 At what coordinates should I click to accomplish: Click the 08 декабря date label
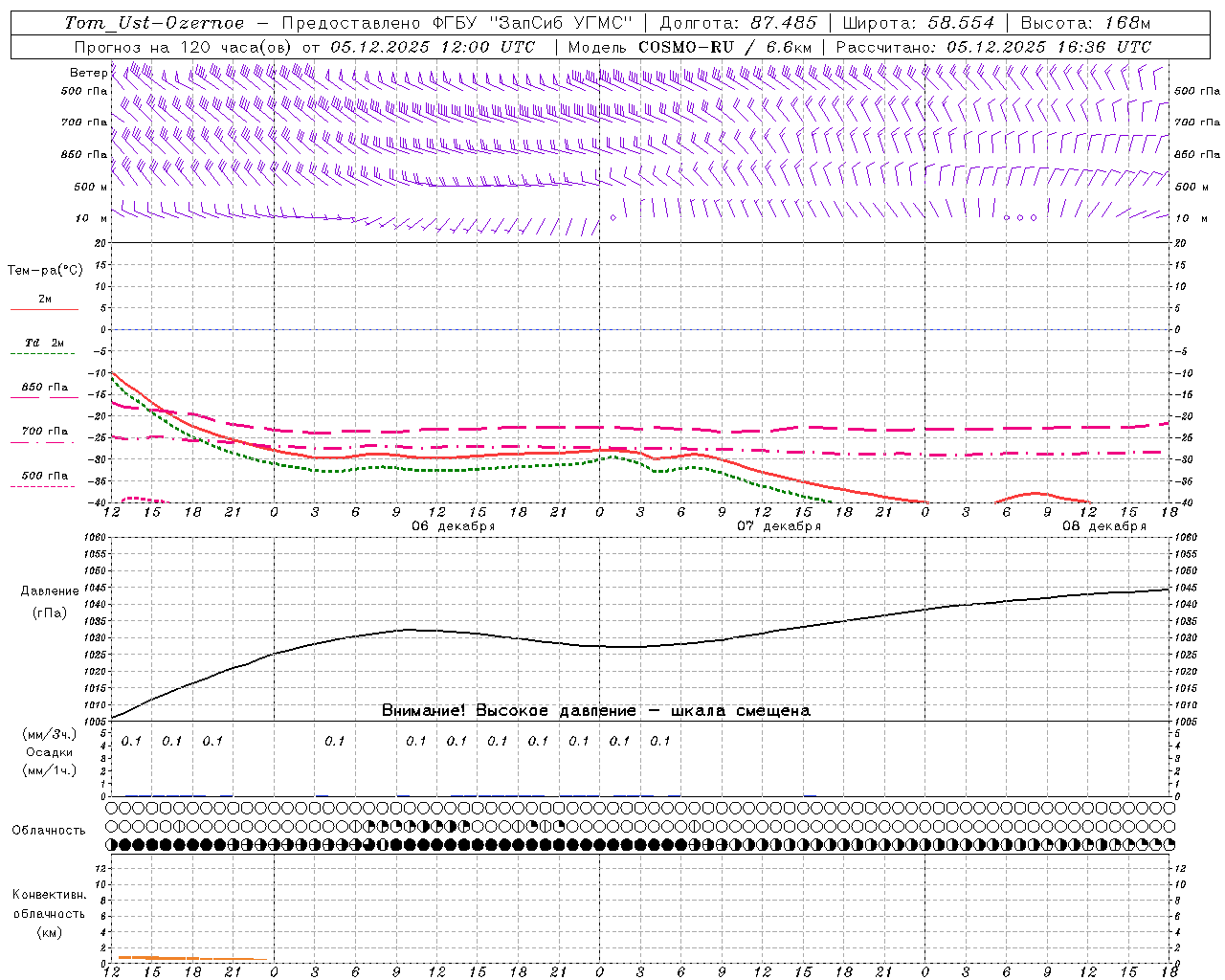1104,526
